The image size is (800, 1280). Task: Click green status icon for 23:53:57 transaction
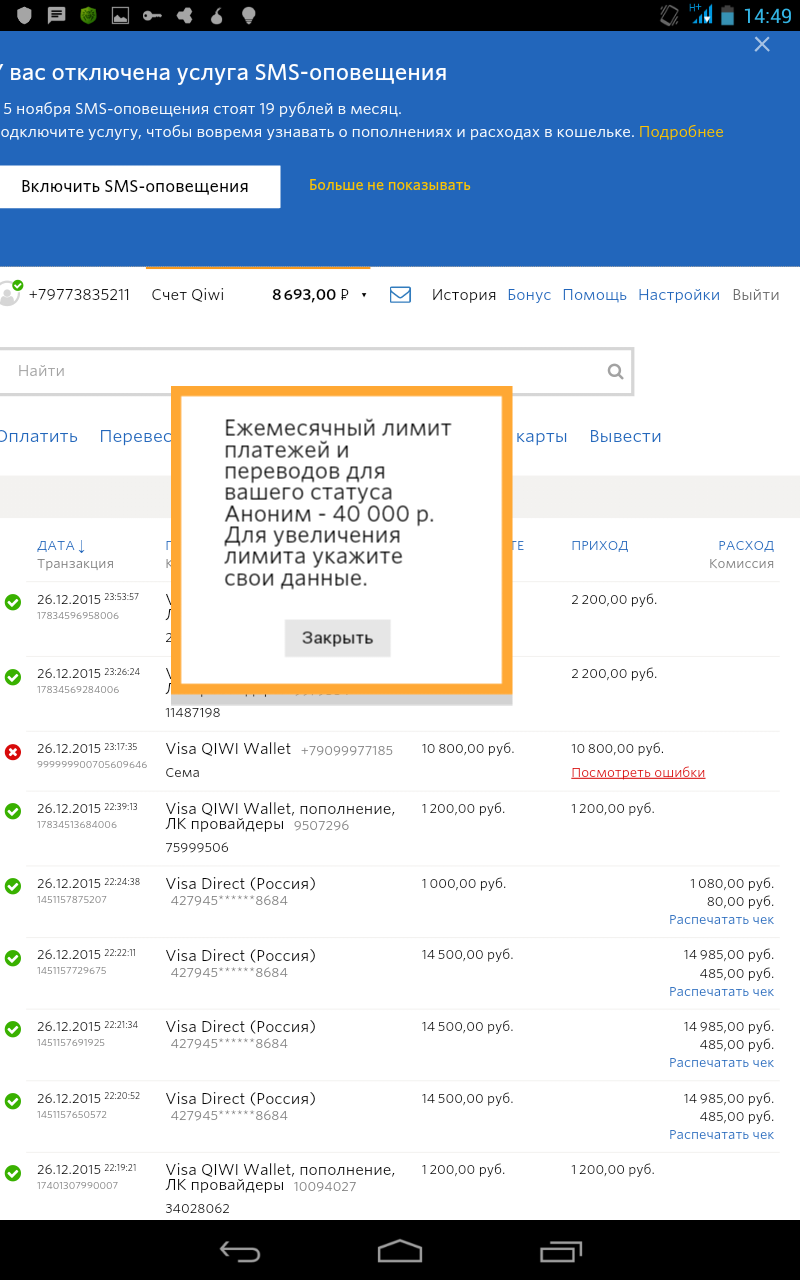(x=13, y=602)
